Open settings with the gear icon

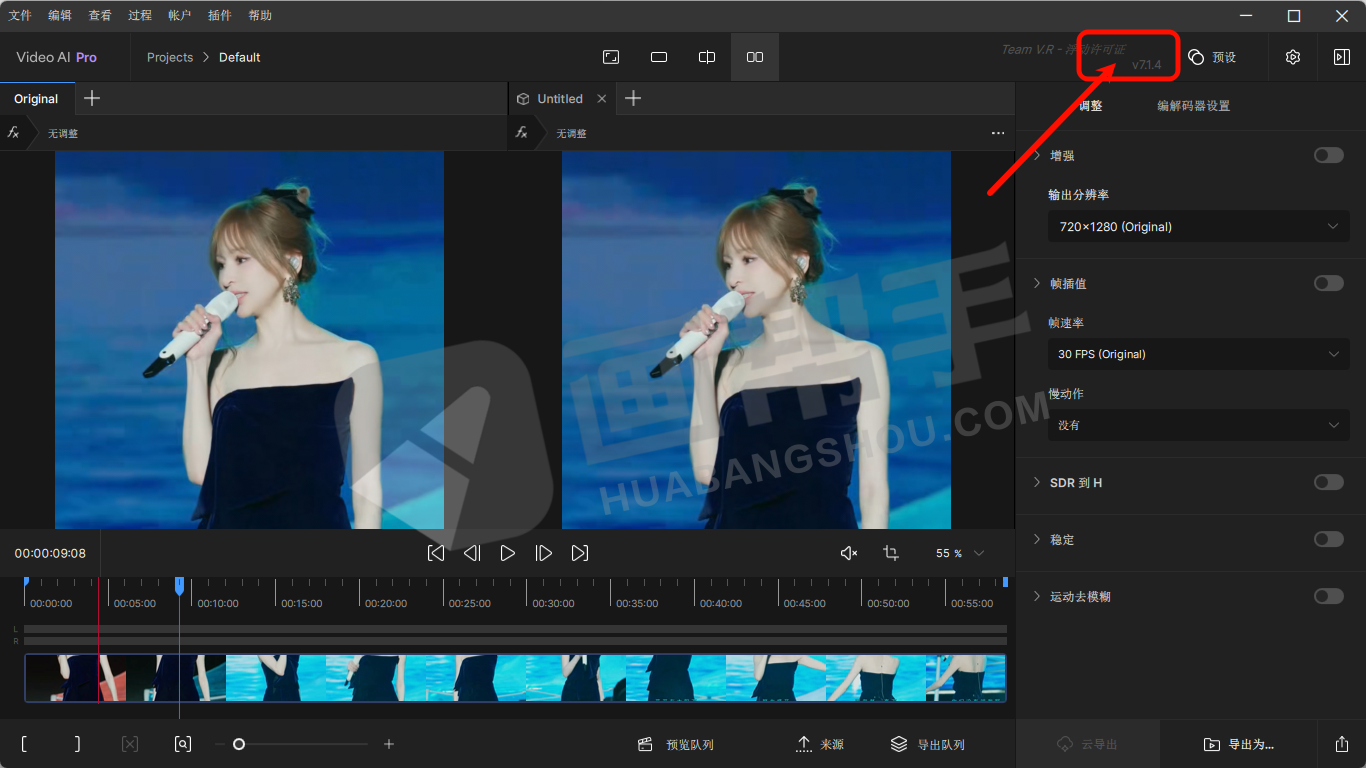(1293, 57)
